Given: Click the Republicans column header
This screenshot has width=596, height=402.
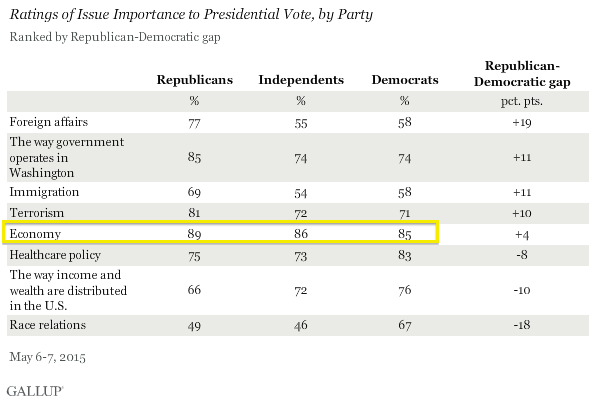Looking at the screenshot, I should pos(195,80).
